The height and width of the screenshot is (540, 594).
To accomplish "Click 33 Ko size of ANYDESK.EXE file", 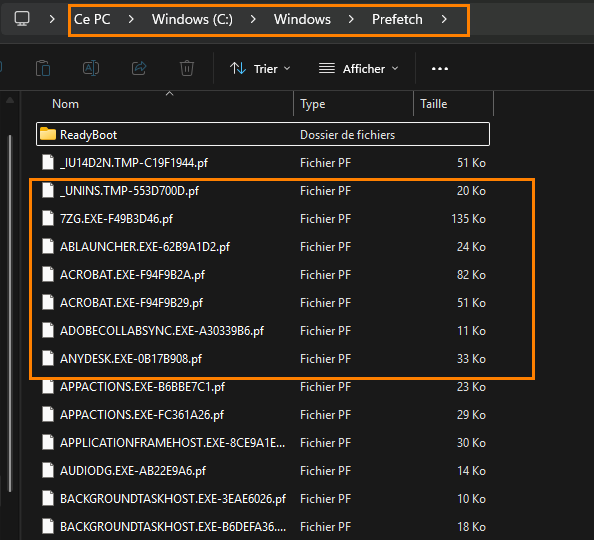I will pyautogui.click(x=471, y=359).
